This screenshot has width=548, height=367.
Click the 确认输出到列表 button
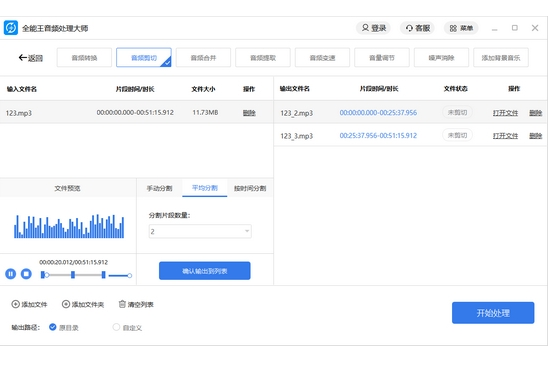204,271
